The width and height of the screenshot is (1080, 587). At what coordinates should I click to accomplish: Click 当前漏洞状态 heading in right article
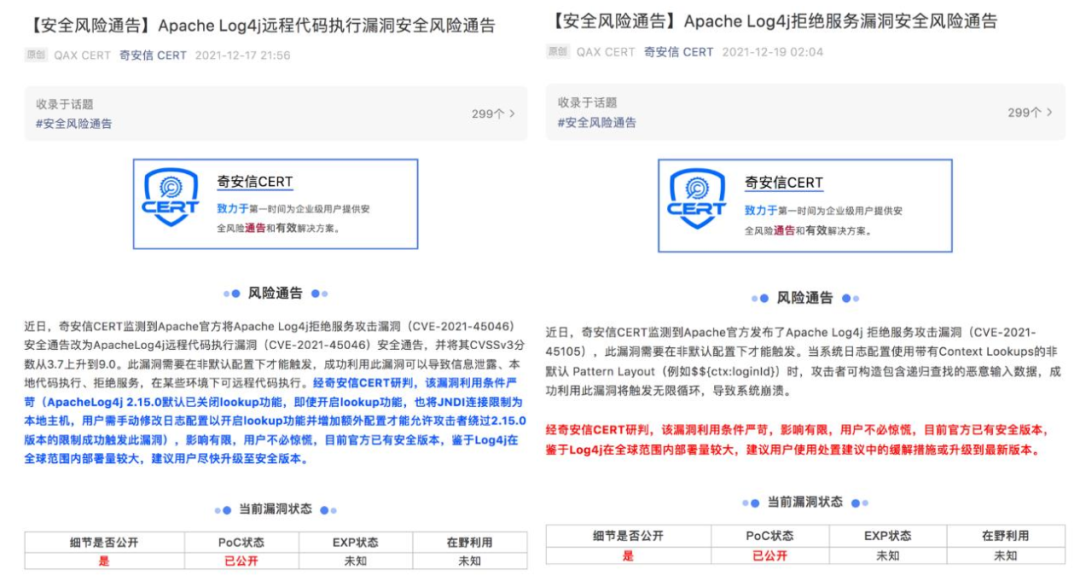click(x=804, y=502)
